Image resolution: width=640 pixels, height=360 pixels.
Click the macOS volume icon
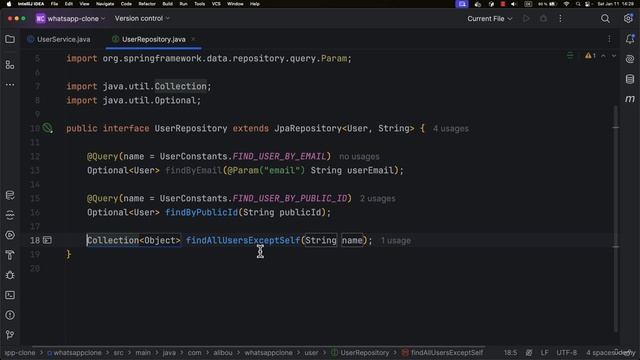coord(514,4)
